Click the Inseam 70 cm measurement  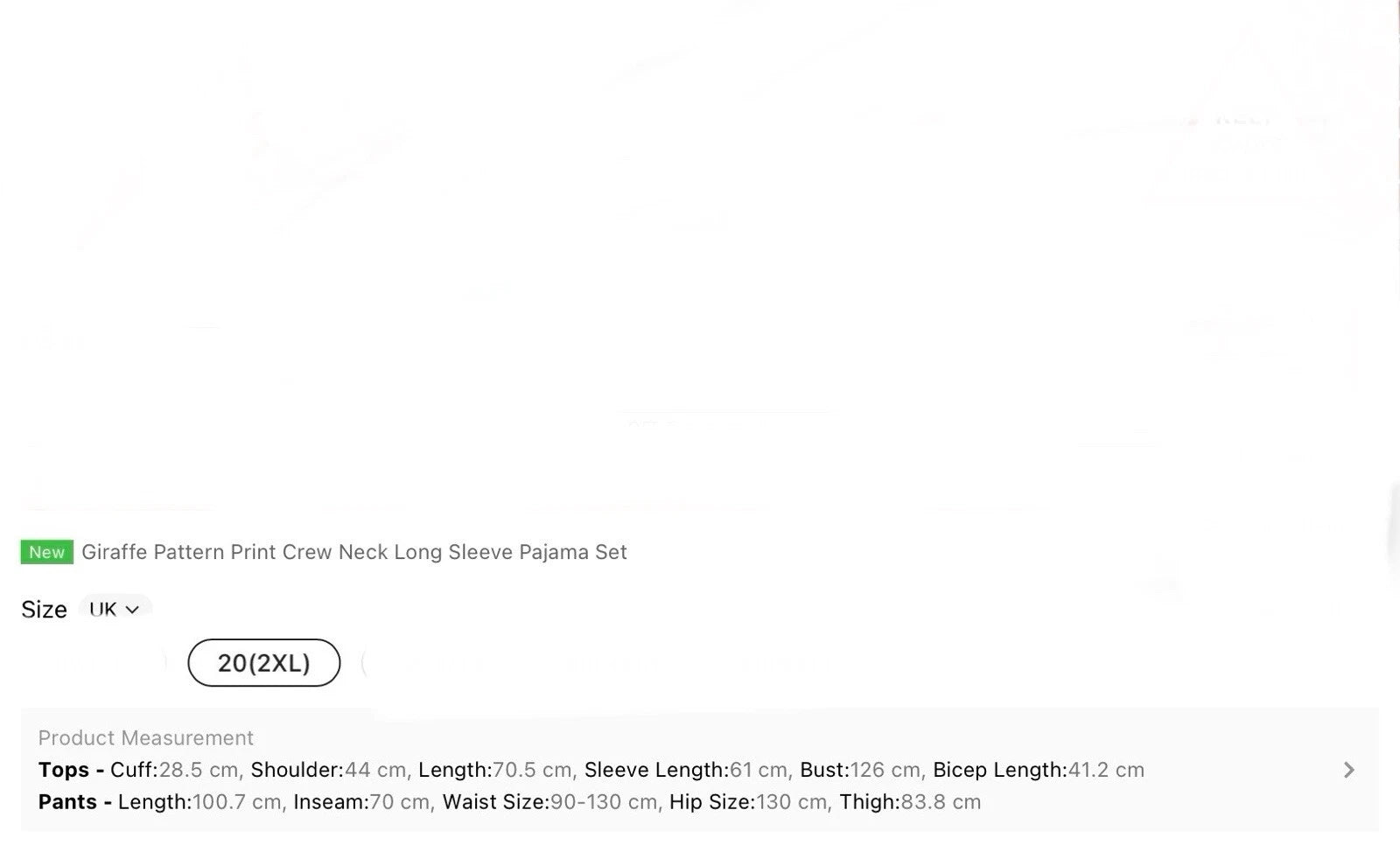pos(361,802)
